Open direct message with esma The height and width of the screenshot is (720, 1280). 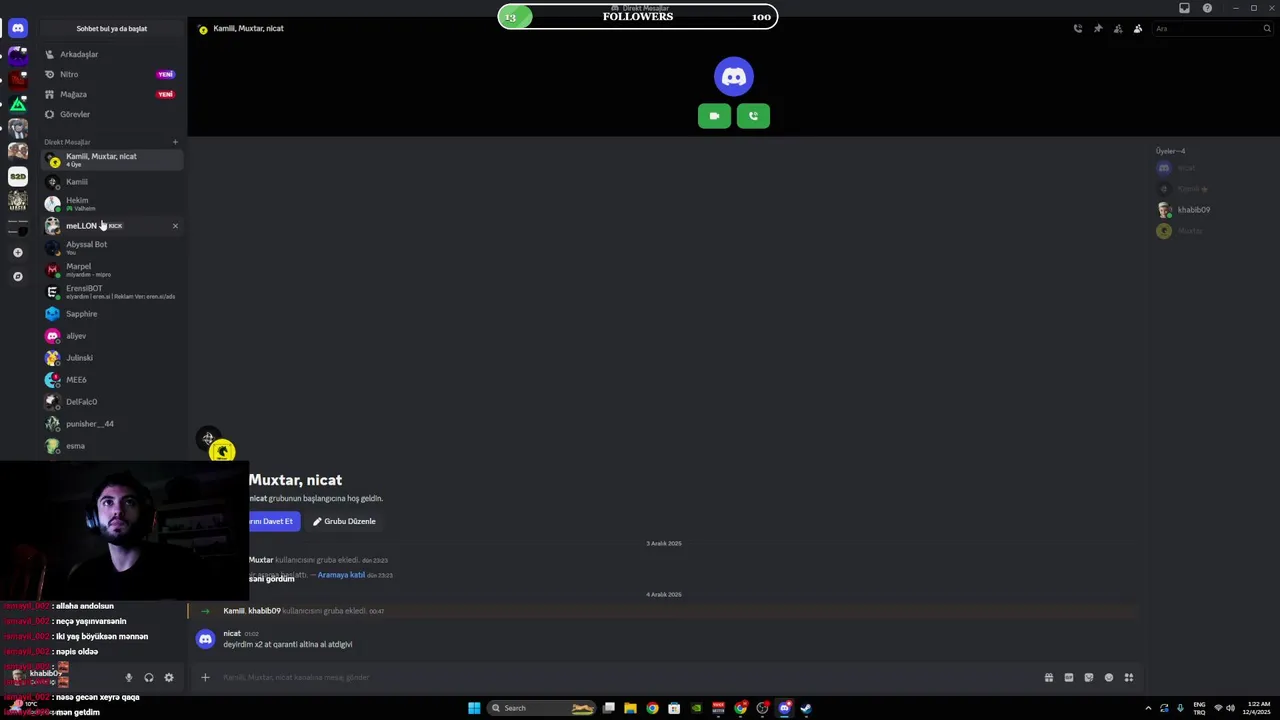110,446
